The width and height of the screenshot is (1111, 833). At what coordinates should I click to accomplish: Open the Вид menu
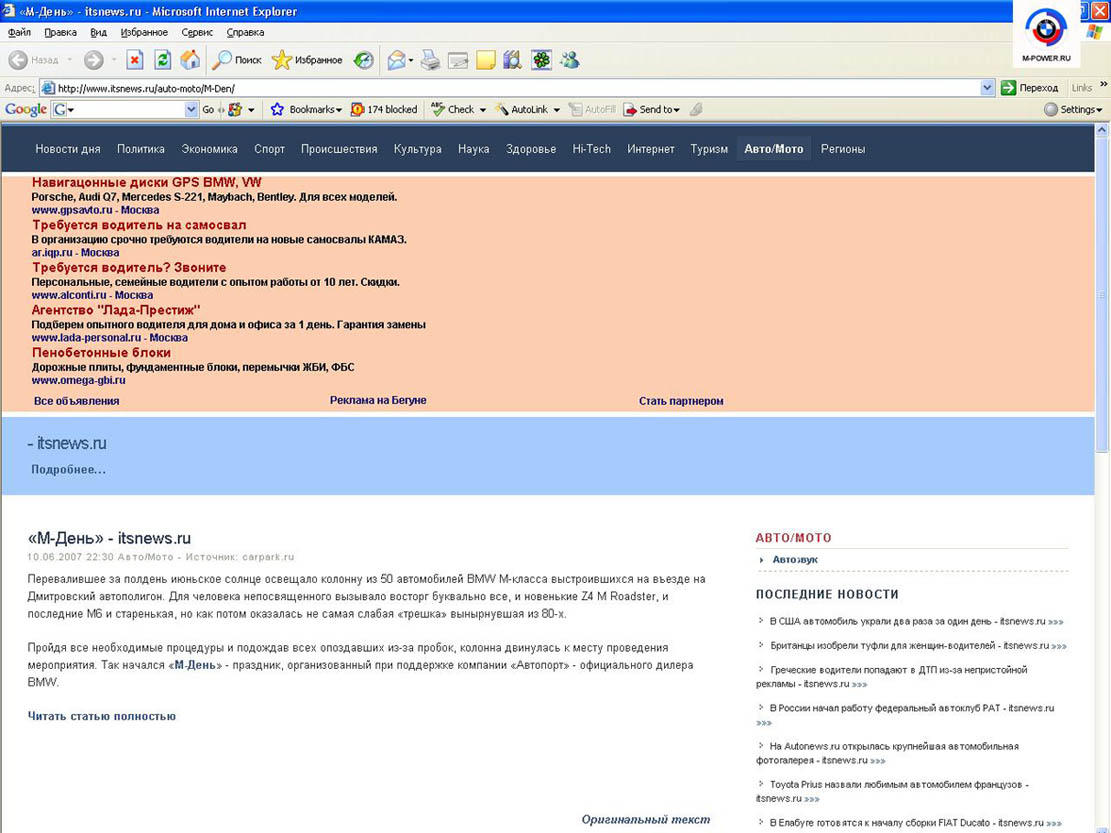point(98,33)
